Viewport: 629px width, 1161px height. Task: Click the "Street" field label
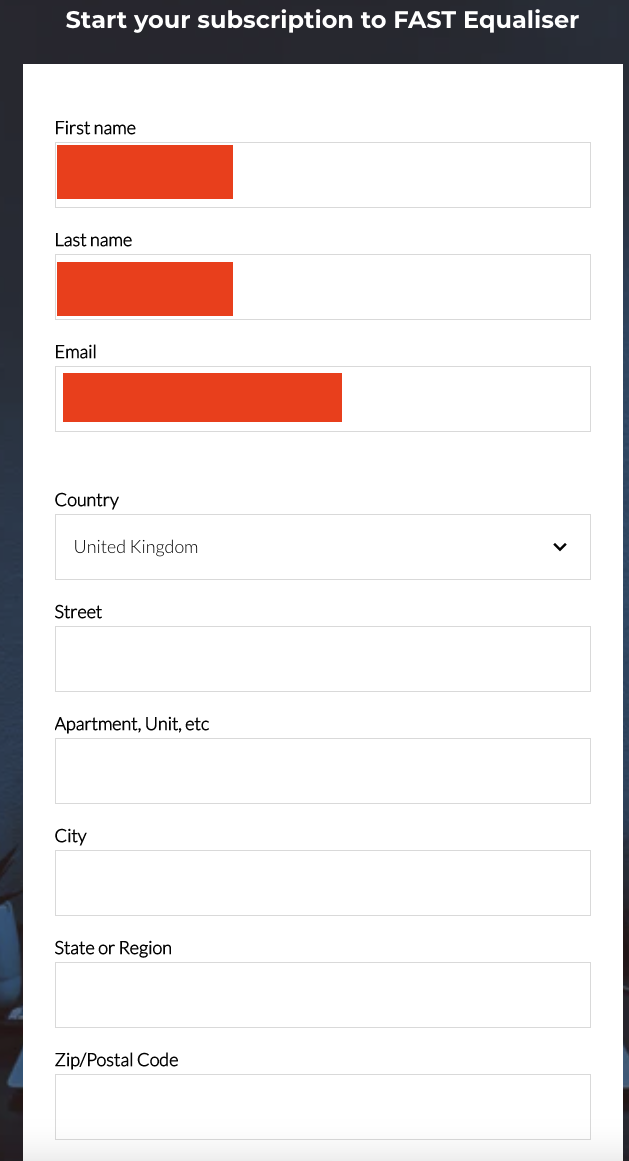point(78,612)
